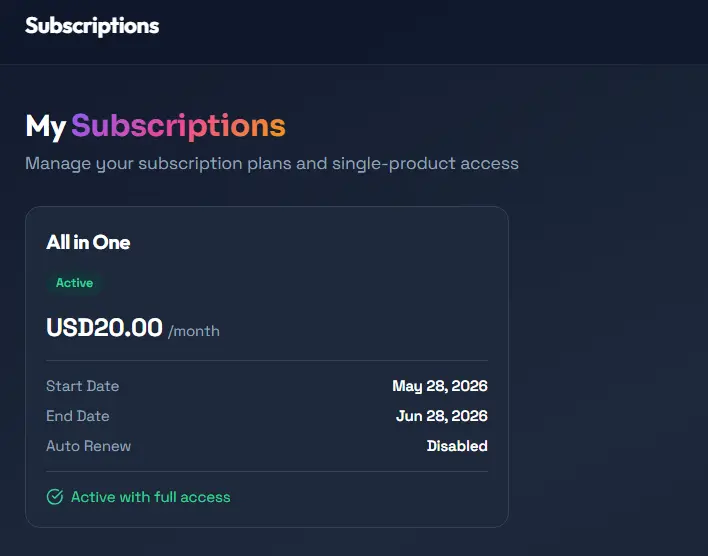
Task: Click the divider line below the price
Action: [x=267, y=360]
